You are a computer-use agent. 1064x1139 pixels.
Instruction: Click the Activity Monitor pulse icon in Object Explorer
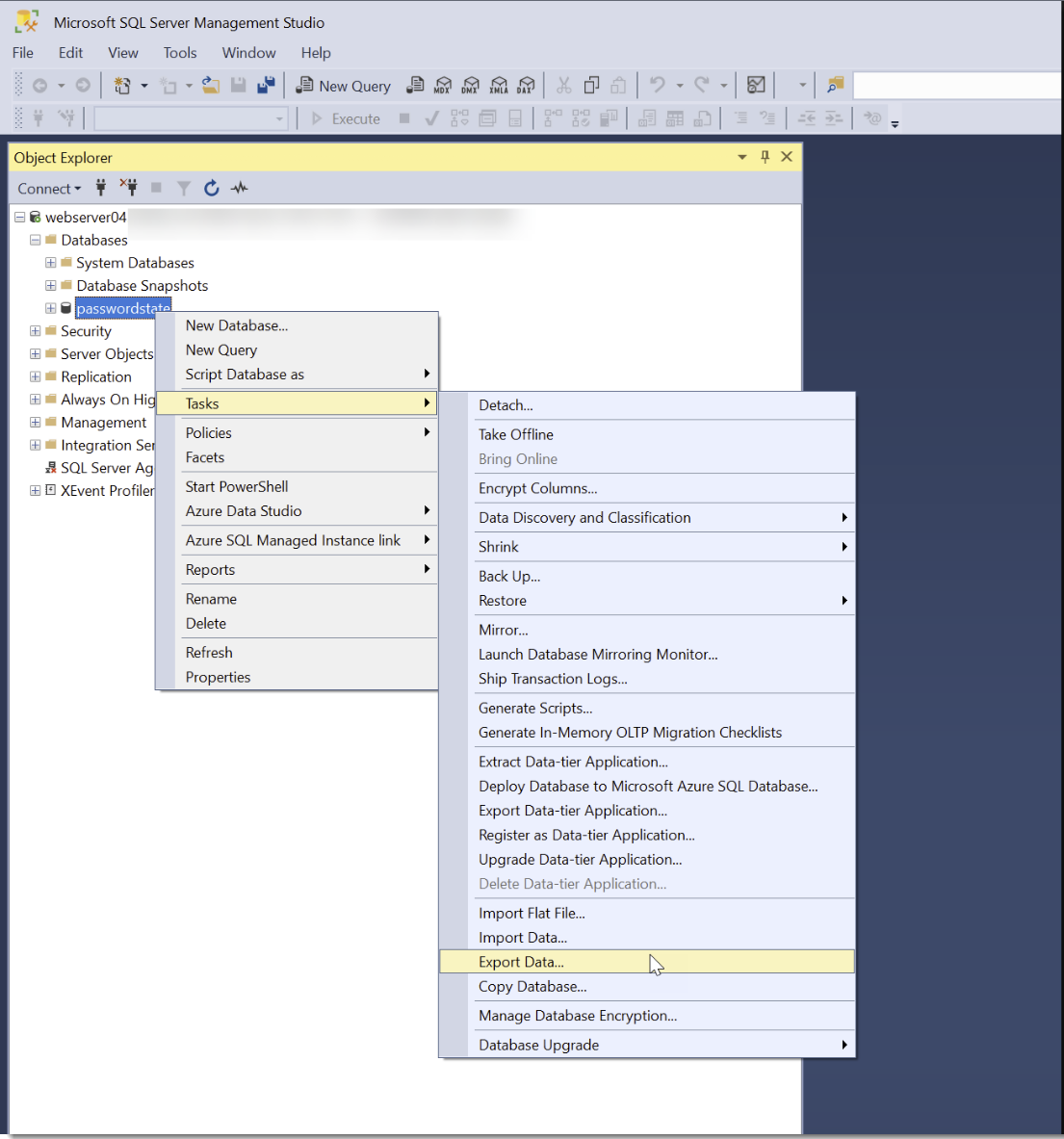(239, 188)
